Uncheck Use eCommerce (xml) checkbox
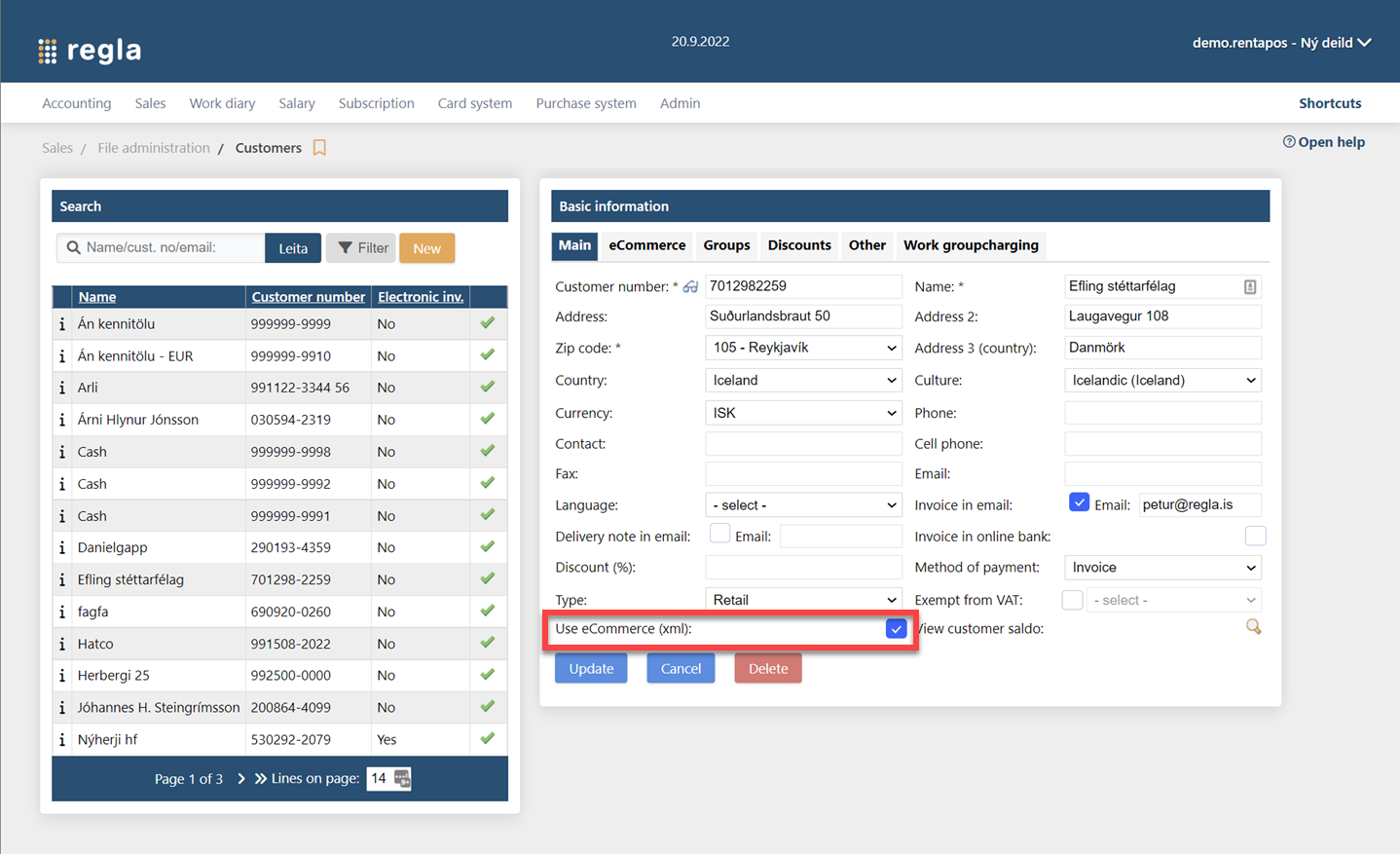 coord(896,629)
